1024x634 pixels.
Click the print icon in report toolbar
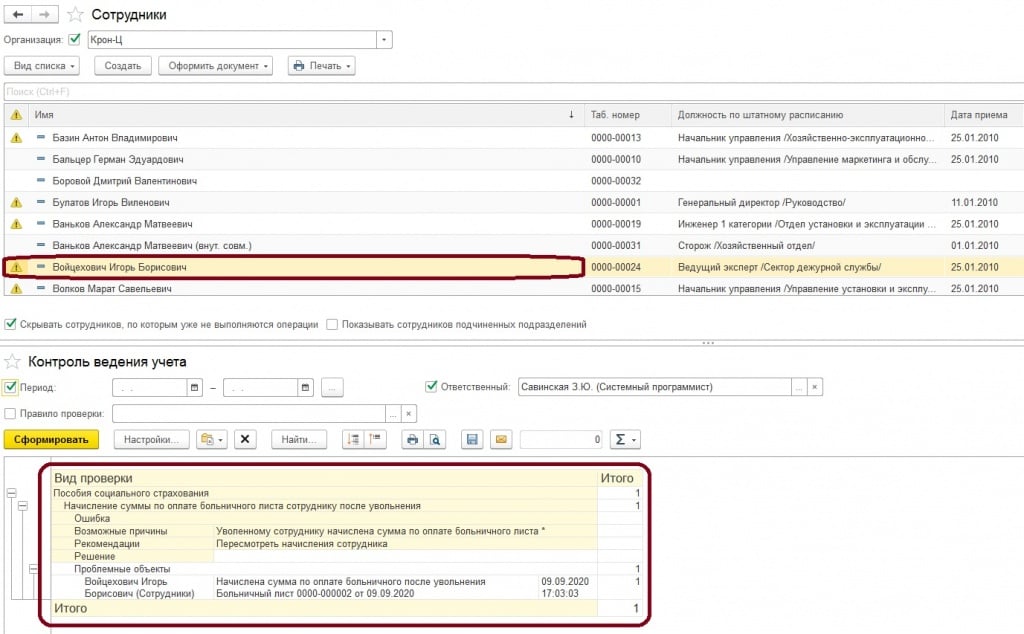pyautogui.click(x=412, y=439)
